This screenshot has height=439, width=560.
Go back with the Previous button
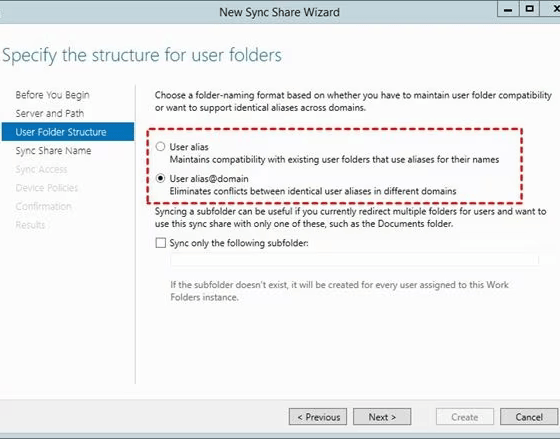pyautogui.click(x=318, y=417)
